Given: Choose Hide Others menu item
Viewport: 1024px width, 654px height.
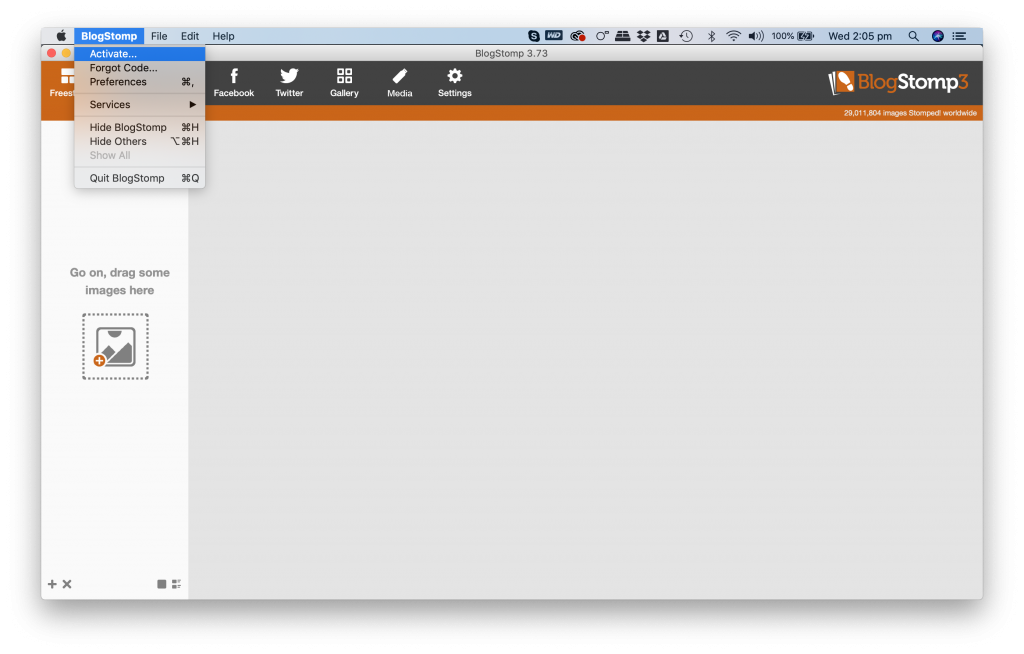Looking at the screenshot, I should tap(140, 141).
